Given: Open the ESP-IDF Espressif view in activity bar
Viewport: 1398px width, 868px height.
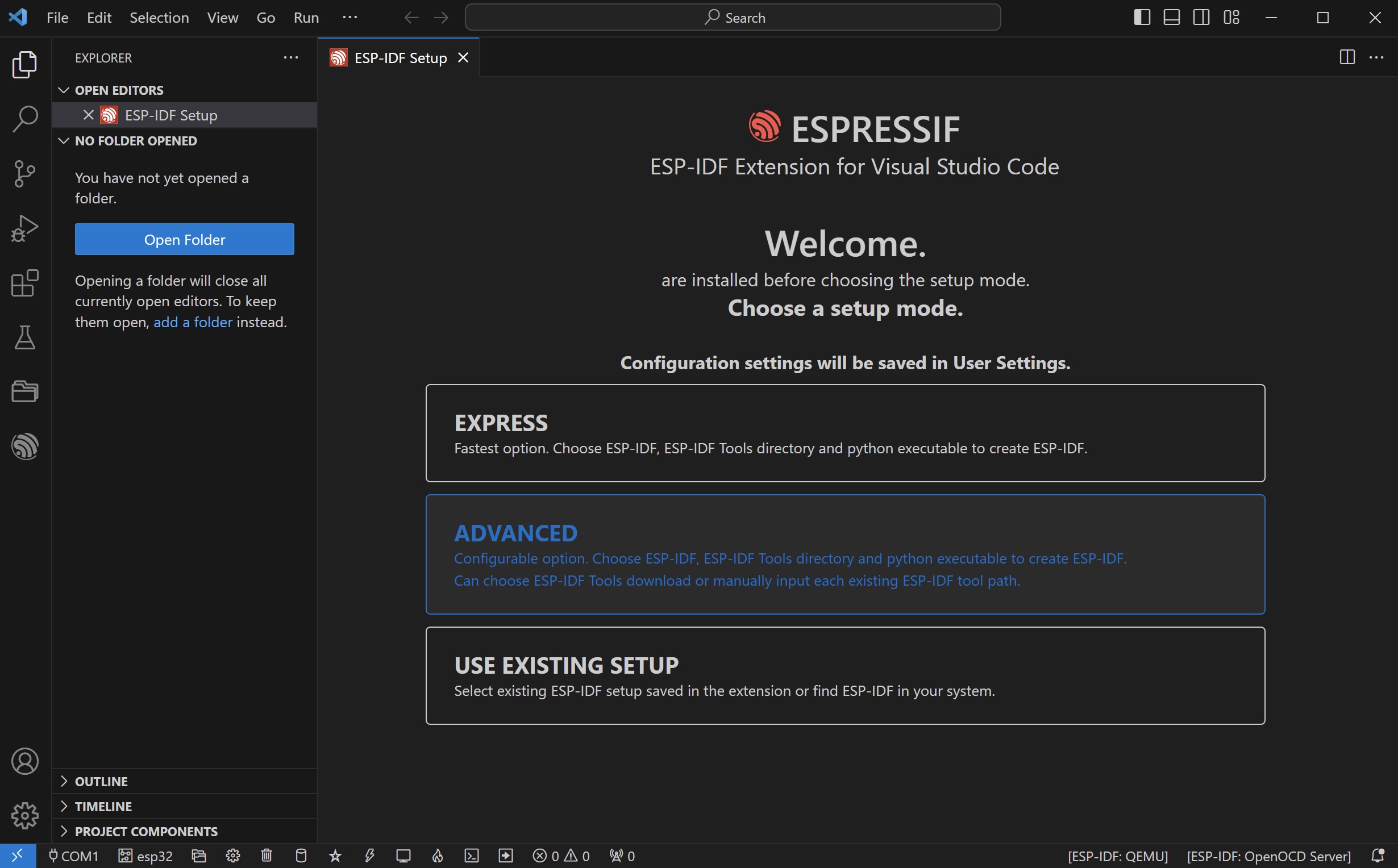Looking at the screenshot, I should coord(24,446).
